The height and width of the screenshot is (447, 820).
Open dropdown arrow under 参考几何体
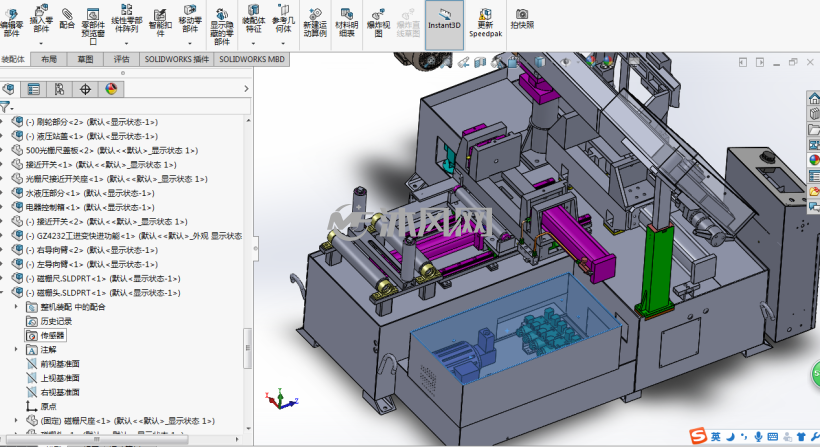(283, 44)
